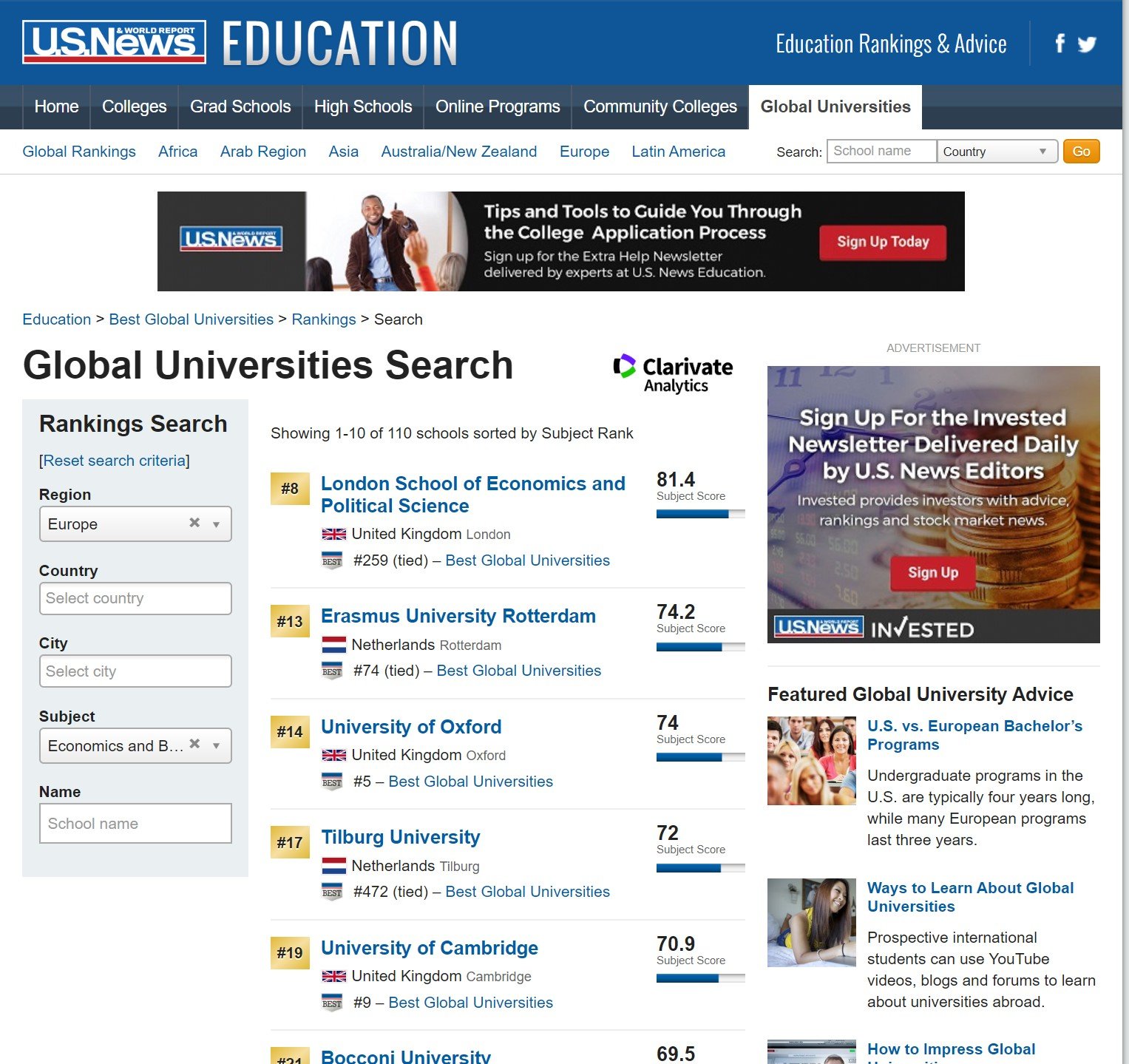Open the U.S. vs. European Bachelor's thumbnail
Screen dimensions: 1129x1064
(811, 760)
